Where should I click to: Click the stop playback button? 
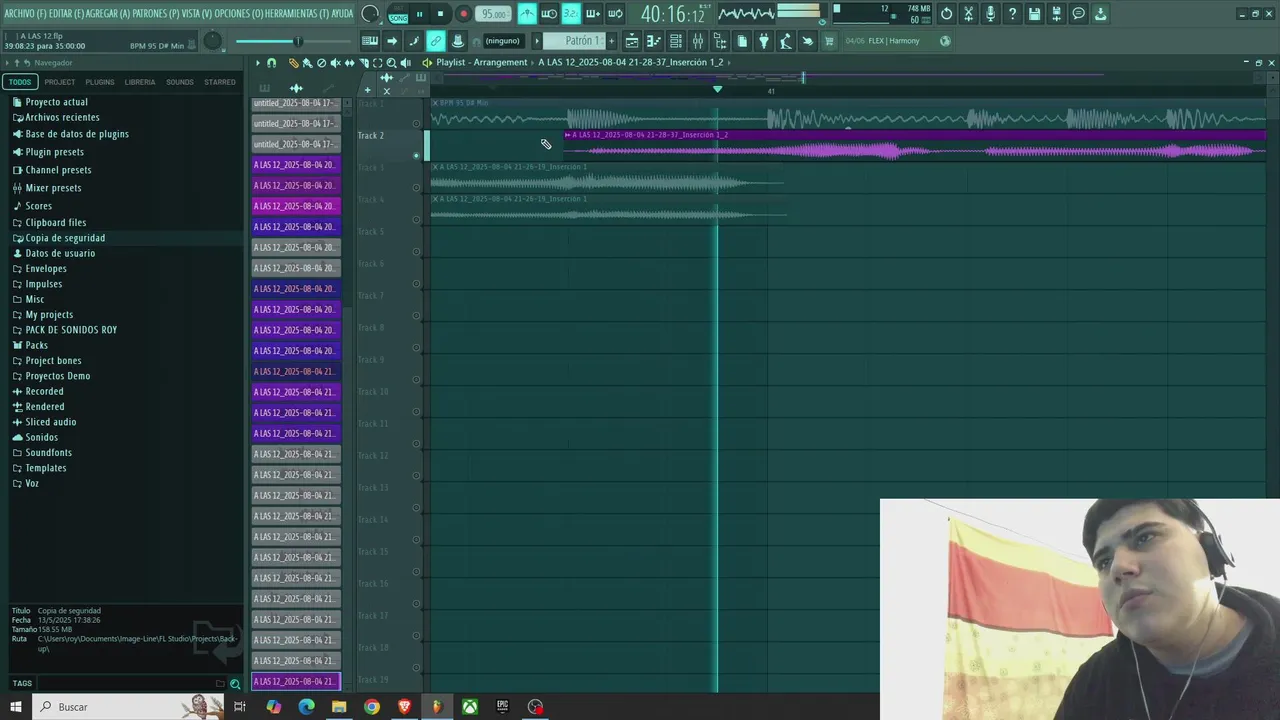click(440, 14)
